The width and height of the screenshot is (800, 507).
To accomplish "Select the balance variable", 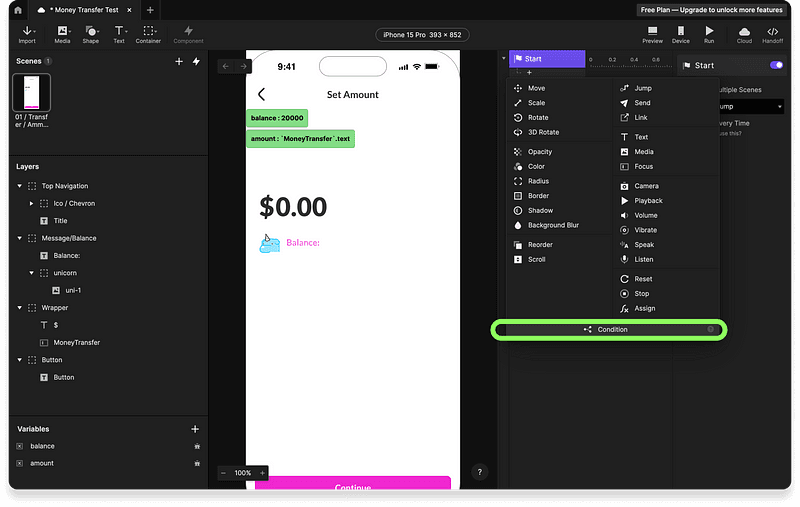I will (x=42, y=446).
